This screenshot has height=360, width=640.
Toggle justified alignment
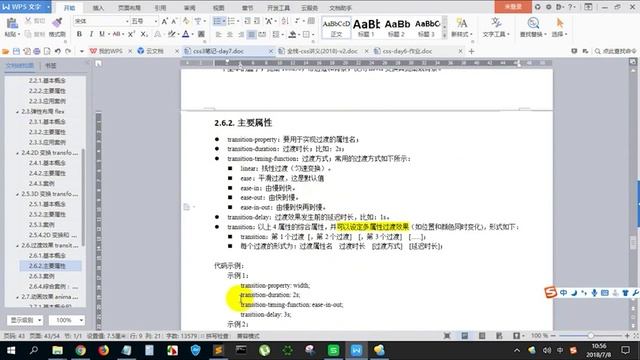coord(251,35)
